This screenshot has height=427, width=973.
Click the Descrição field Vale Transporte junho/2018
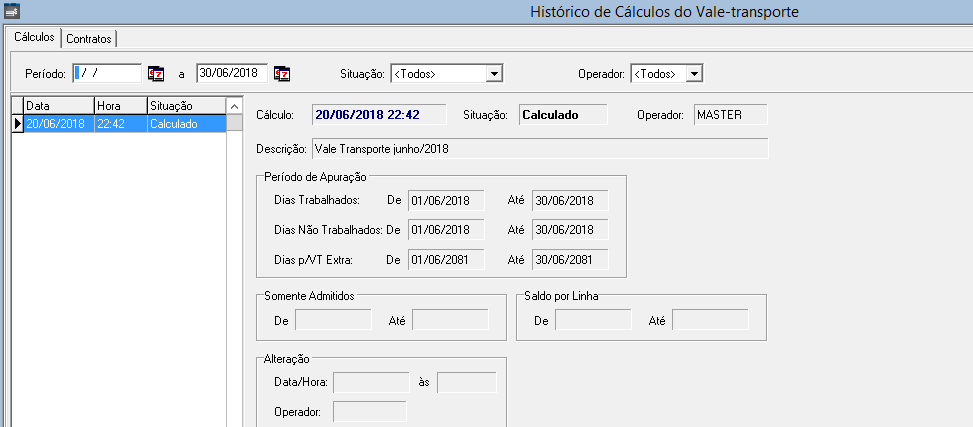pos(539,148)
